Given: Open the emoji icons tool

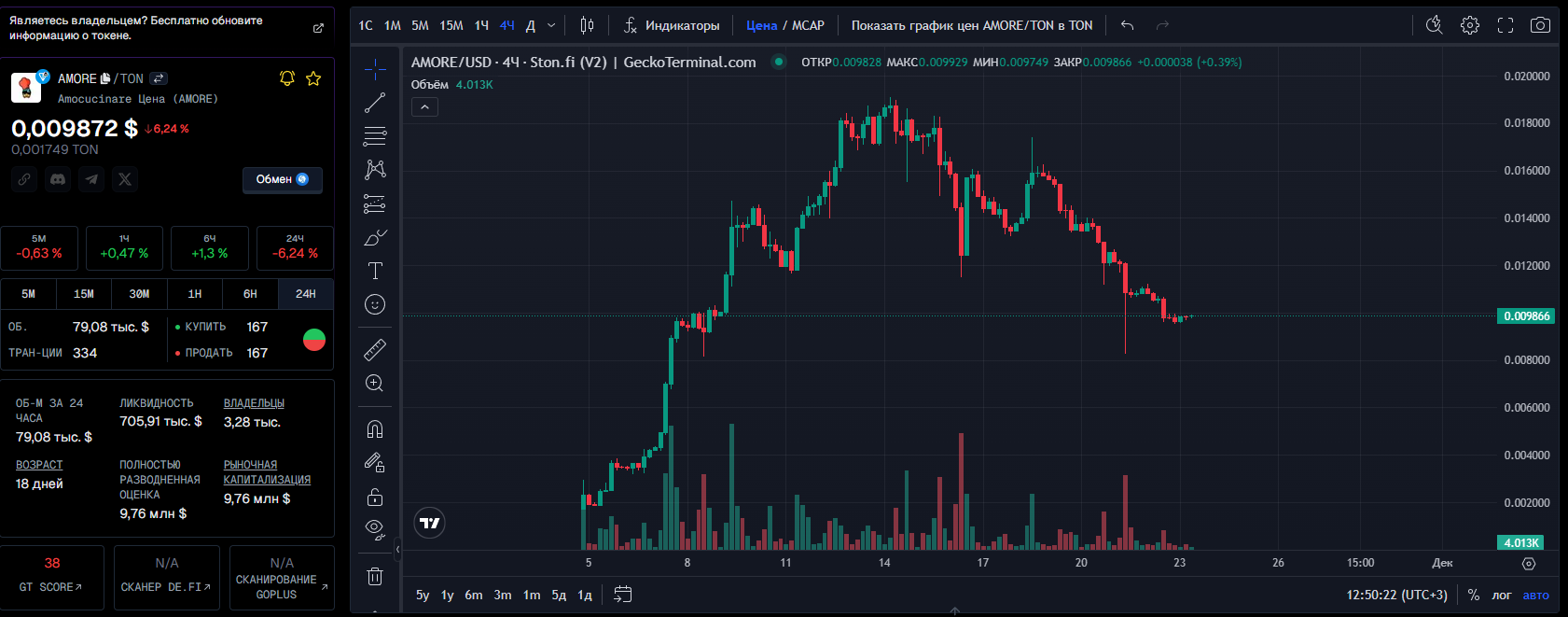Looking at the screenshot, I should click(375, 304).
